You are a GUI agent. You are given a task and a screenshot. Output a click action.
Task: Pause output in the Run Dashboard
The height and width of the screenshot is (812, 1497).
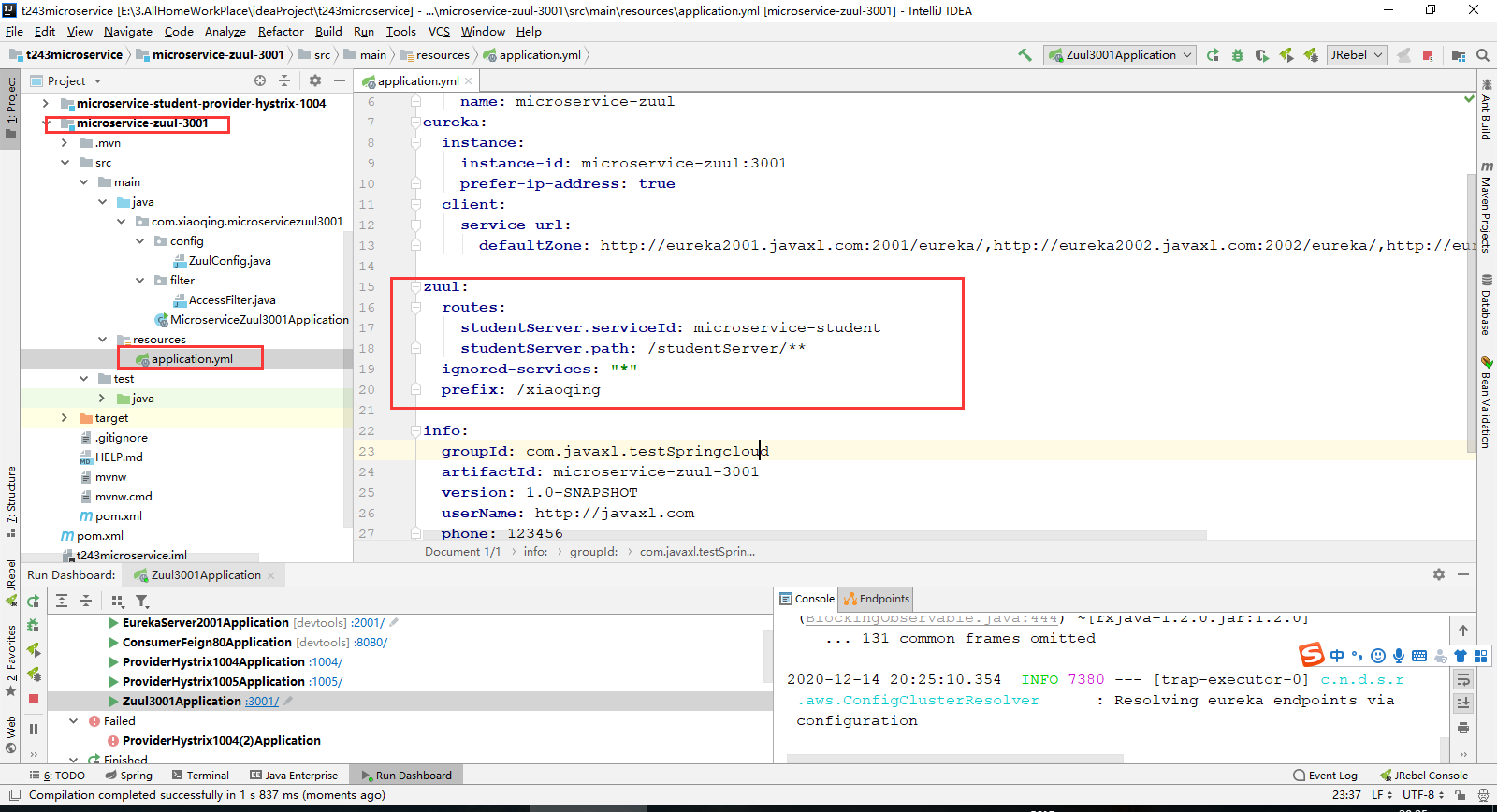click(x=34, y=730)
